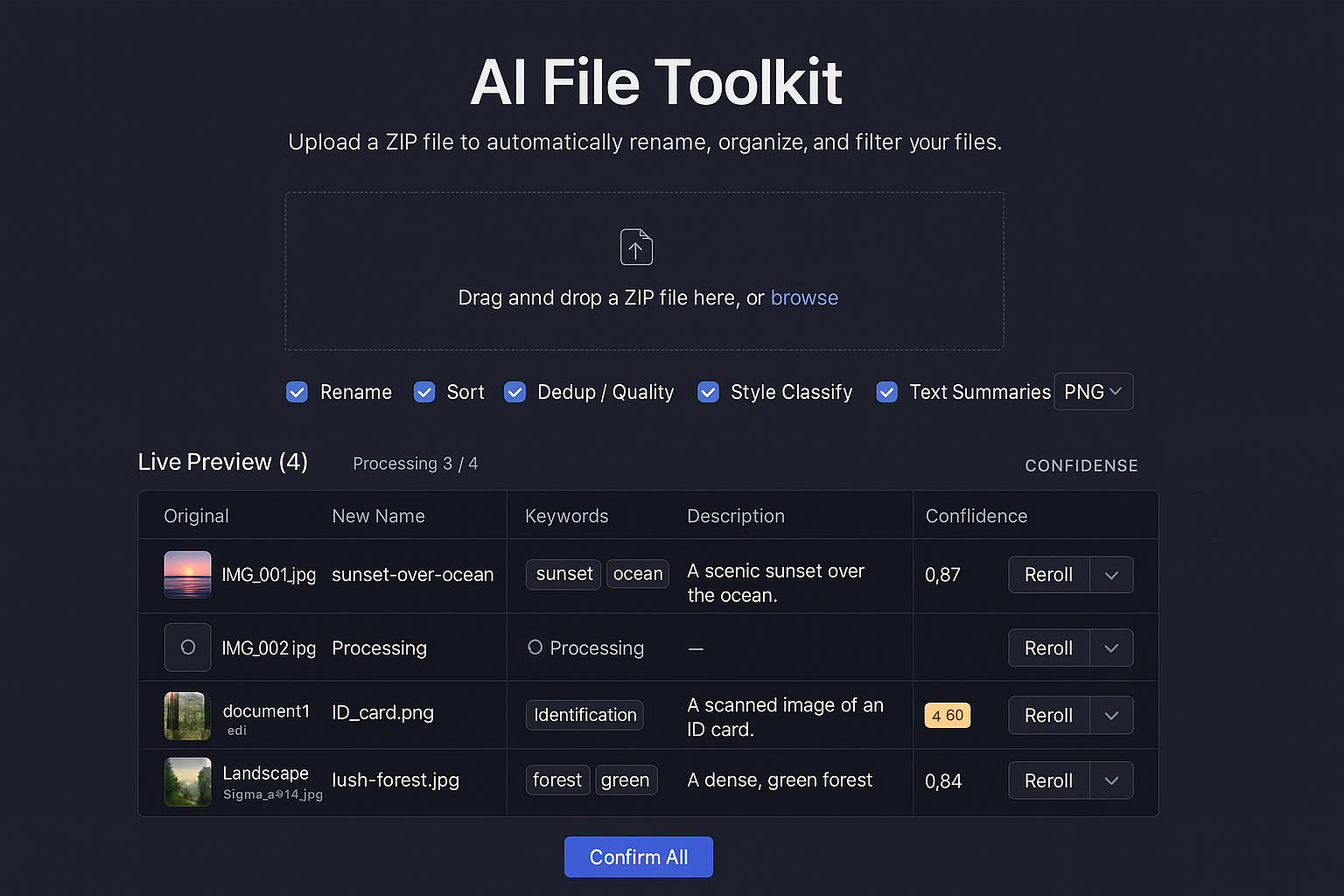Screen dimensions: 1344x896
Task: Open the sunset IMG_001 thumbnail
Action: click(x=186, y=575)
